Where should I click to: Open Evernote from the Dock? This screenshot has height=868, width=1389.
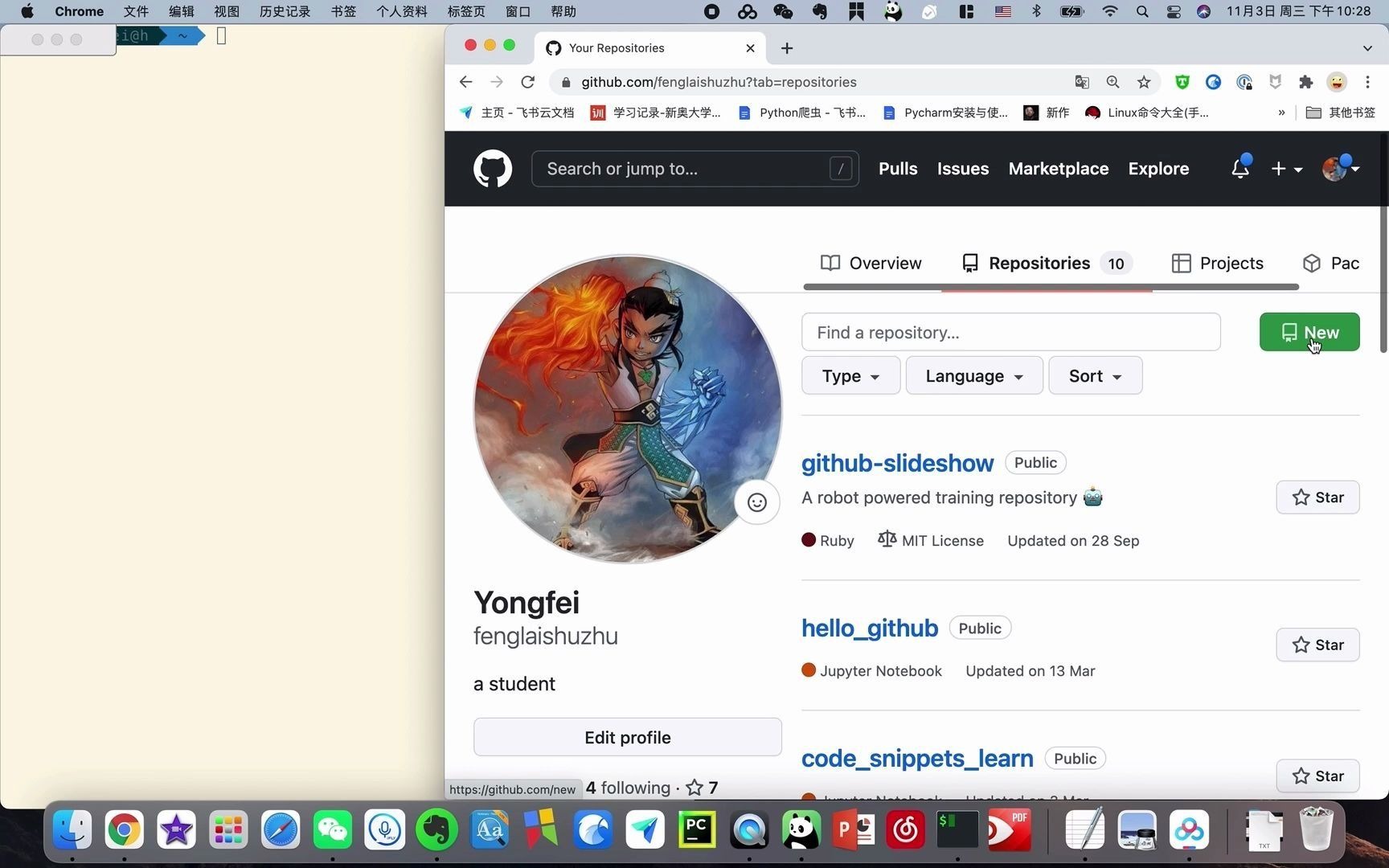click(x=436, y=829)
